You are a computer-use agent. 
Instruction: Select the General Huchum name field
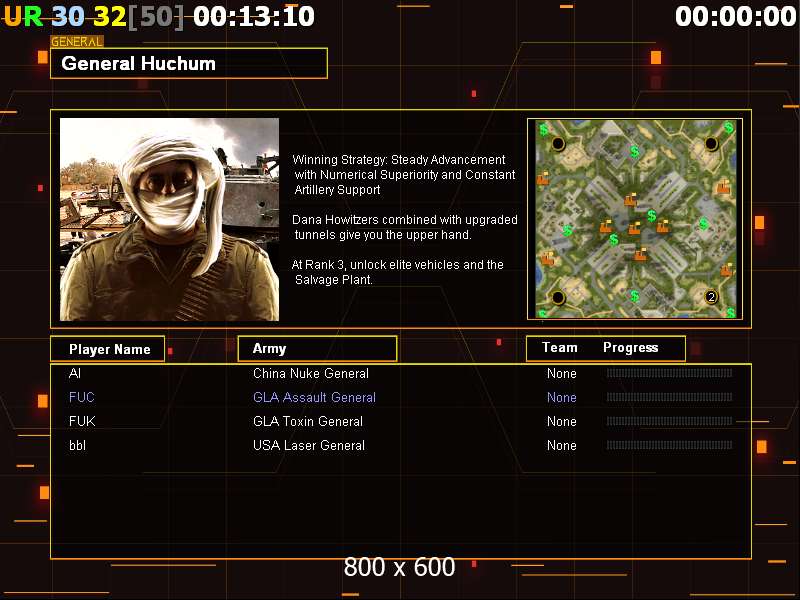(x=189, y=63)
